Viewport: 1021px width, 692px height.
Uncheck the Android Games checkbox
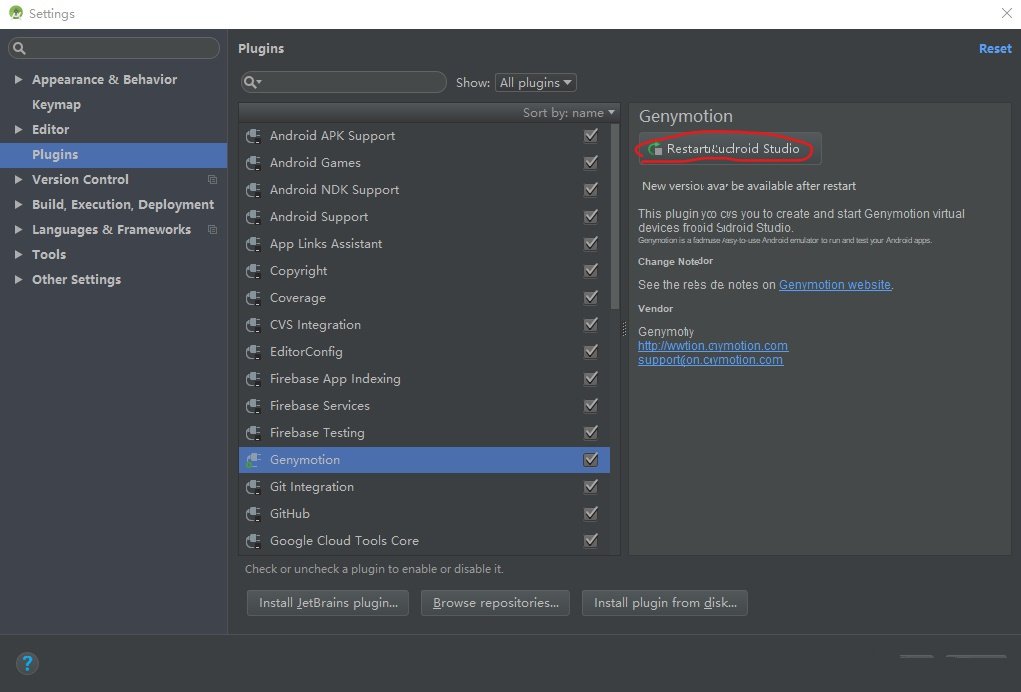591,162
